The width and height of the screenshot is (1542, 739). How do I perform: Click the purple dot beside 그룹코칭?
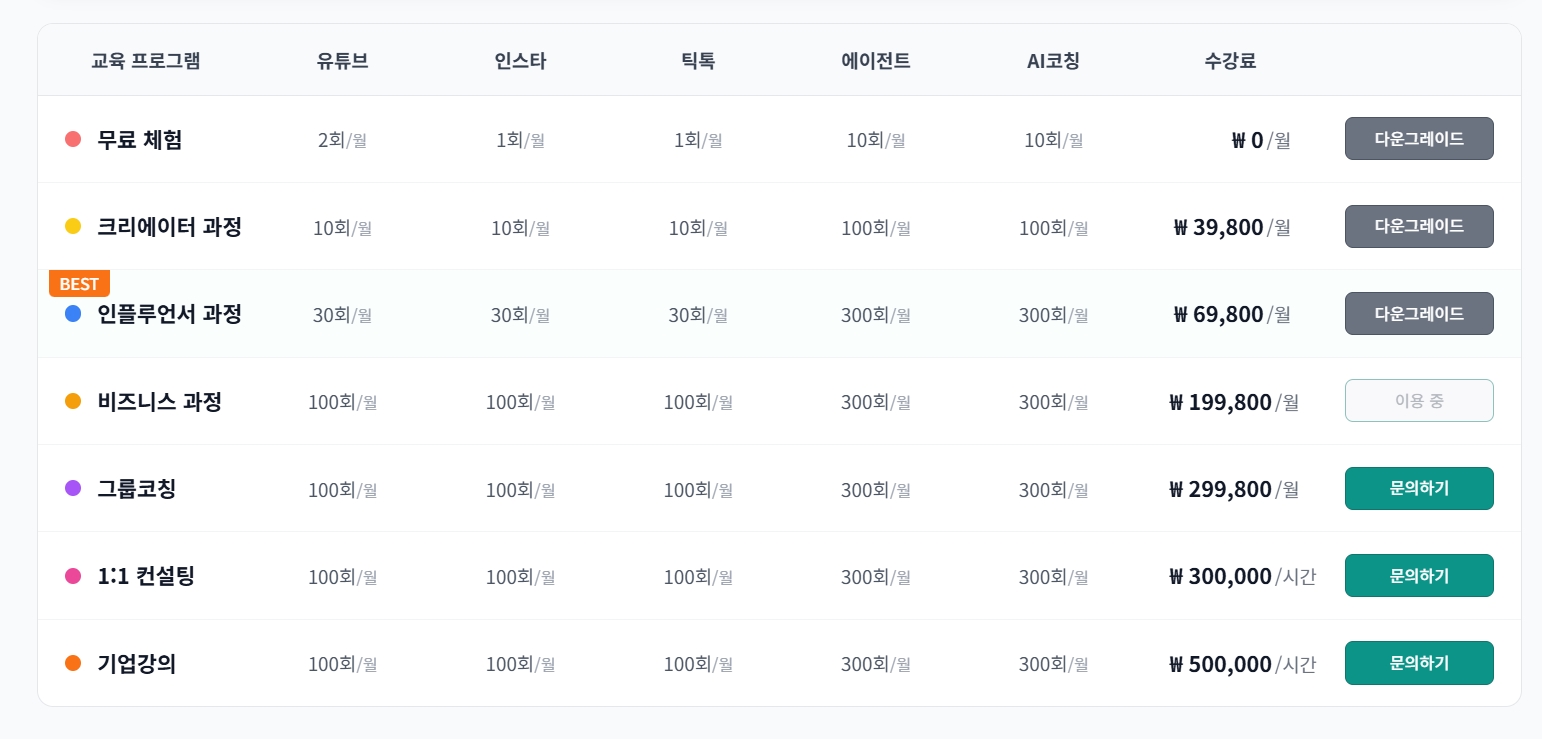pos(73,489)
